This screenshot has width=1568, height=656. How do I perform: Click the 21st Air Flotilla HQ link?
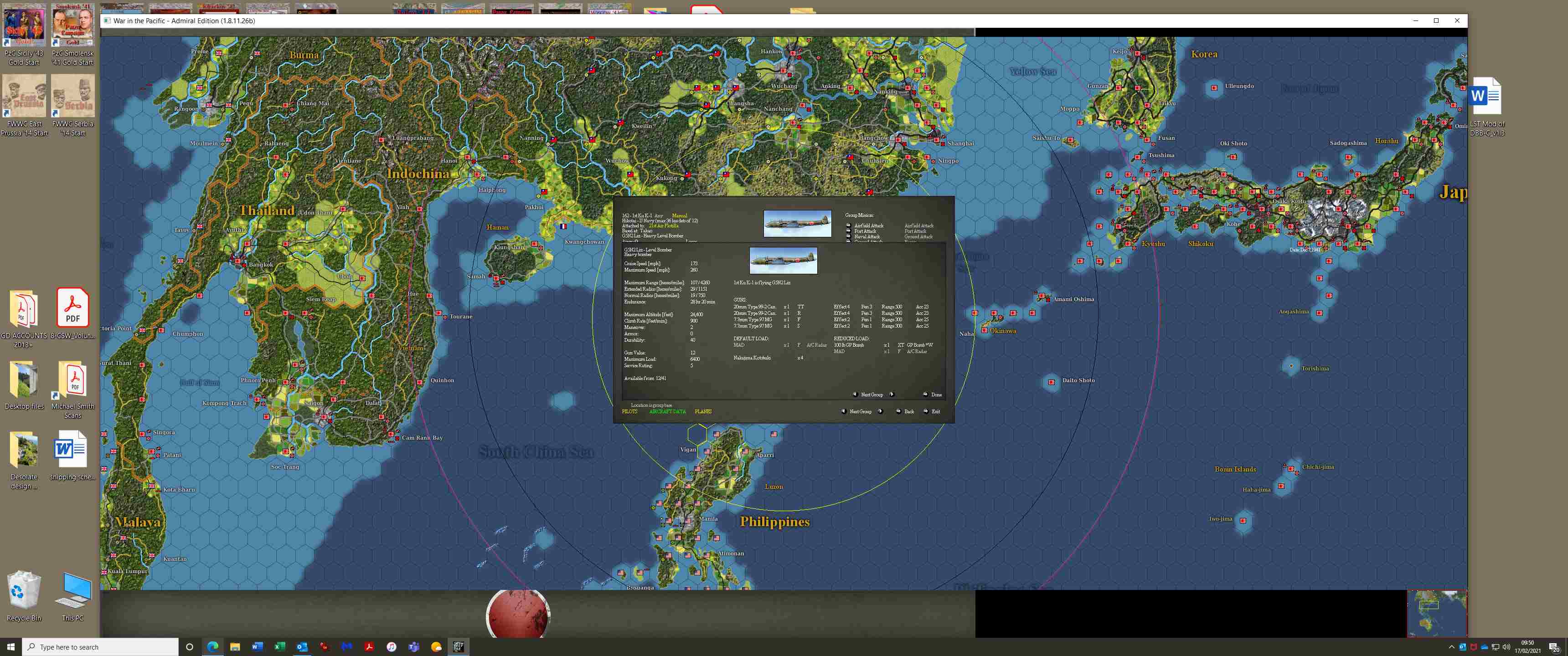pos(664,226)
